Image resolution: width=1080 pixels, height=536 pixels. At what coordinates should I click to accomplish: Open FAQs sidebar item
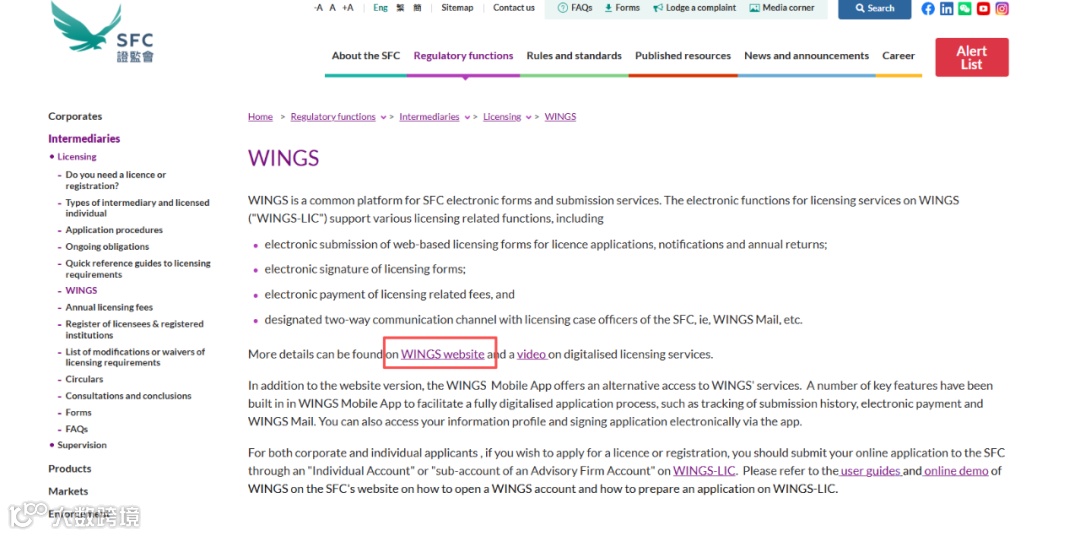[76, 429]
